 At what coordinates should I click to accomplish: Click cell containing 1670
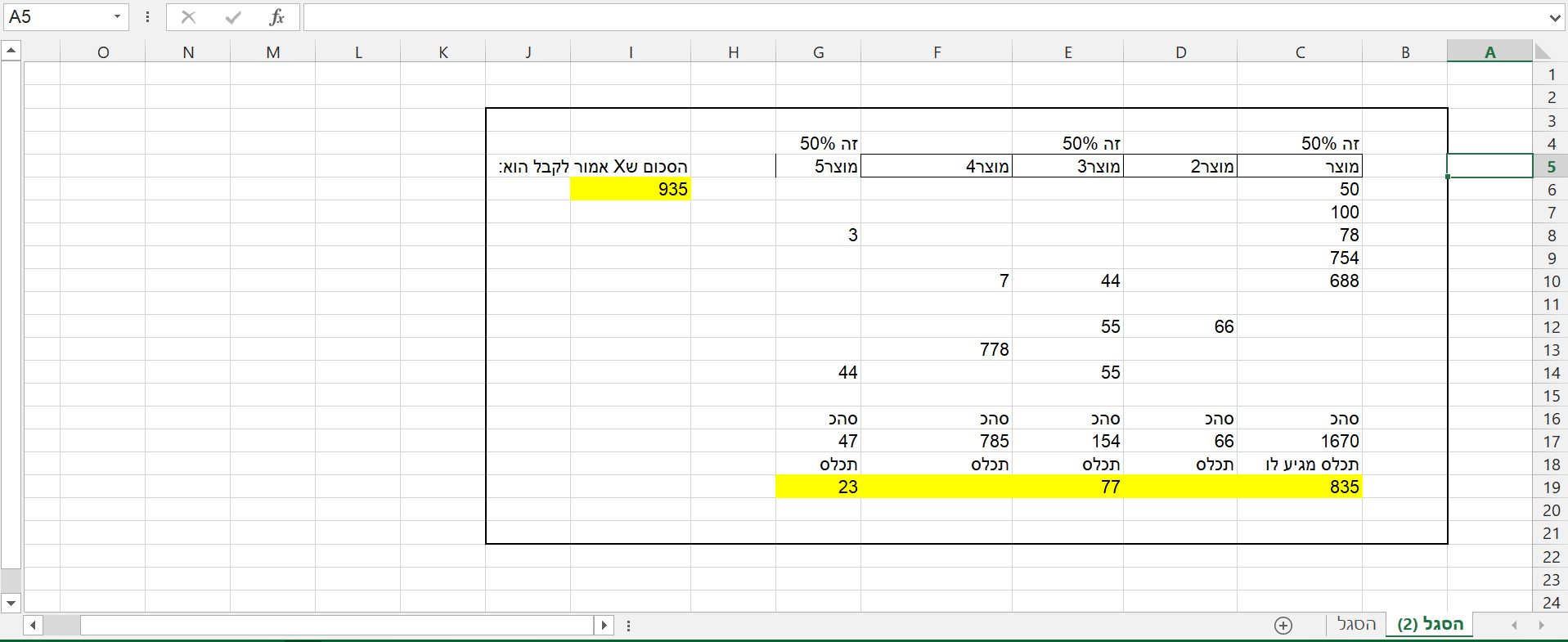tap(1300, 441)
